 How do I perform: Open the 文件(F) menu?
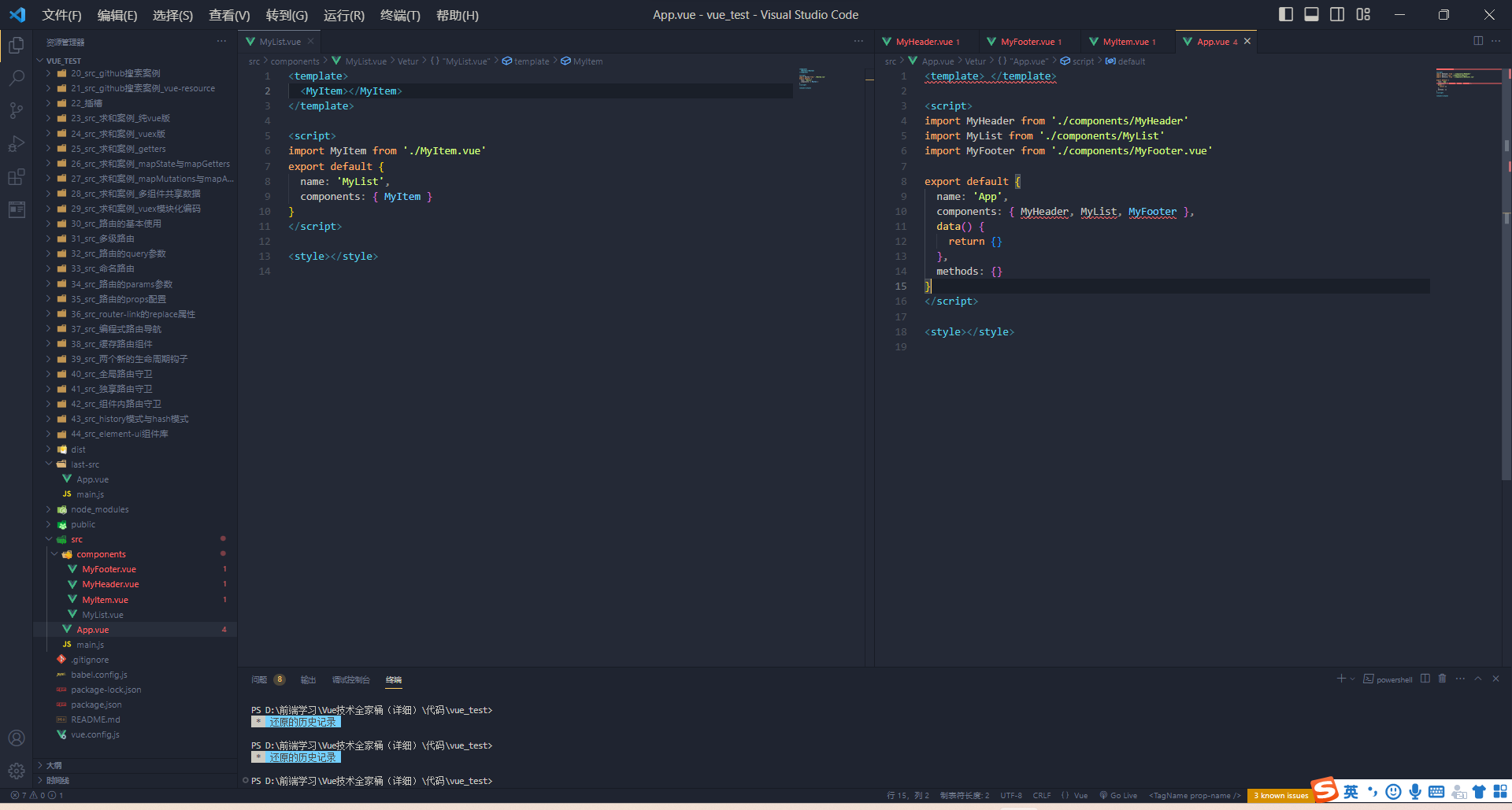[x=61, y=15]
